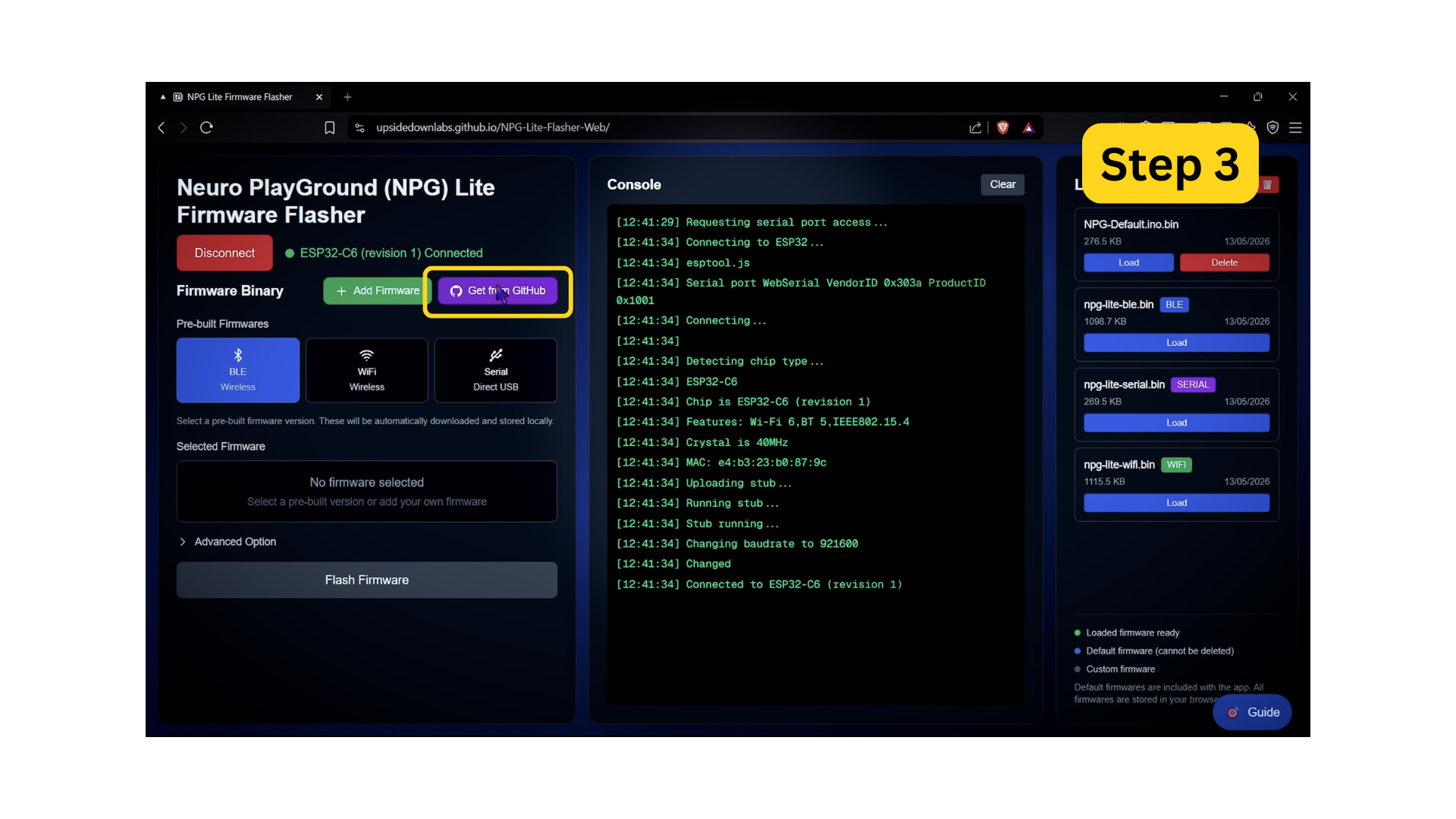
Task: Reload the page with browser refresh icon
Action: click(x=206, y=127)
